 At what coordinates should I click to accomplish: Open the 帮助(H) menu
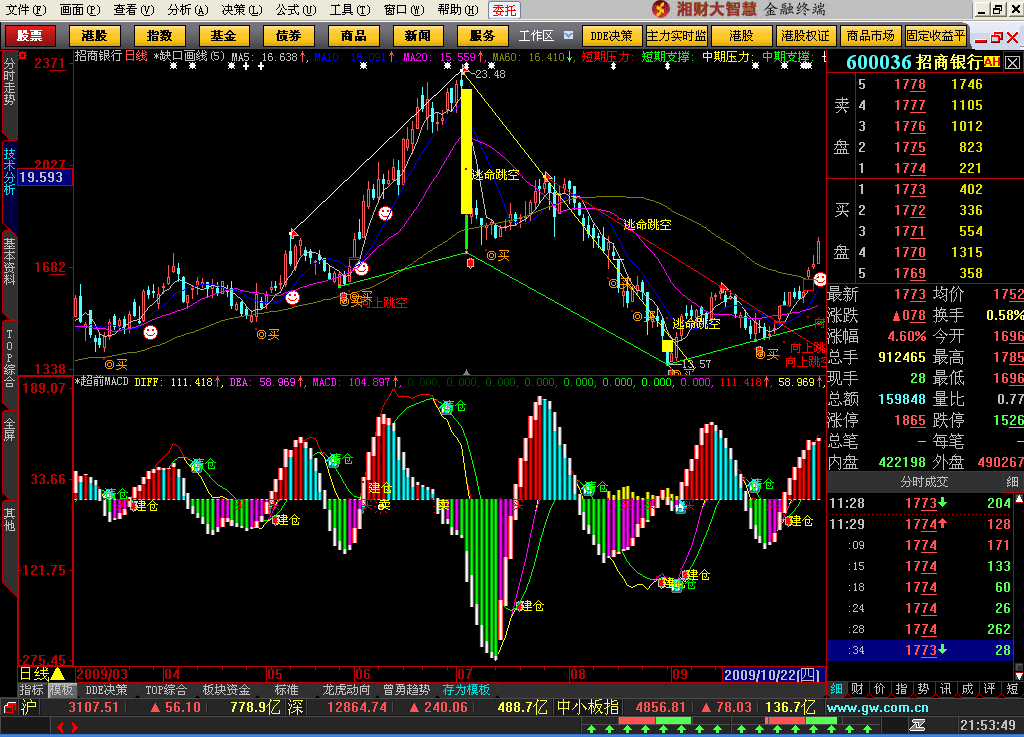457,10
